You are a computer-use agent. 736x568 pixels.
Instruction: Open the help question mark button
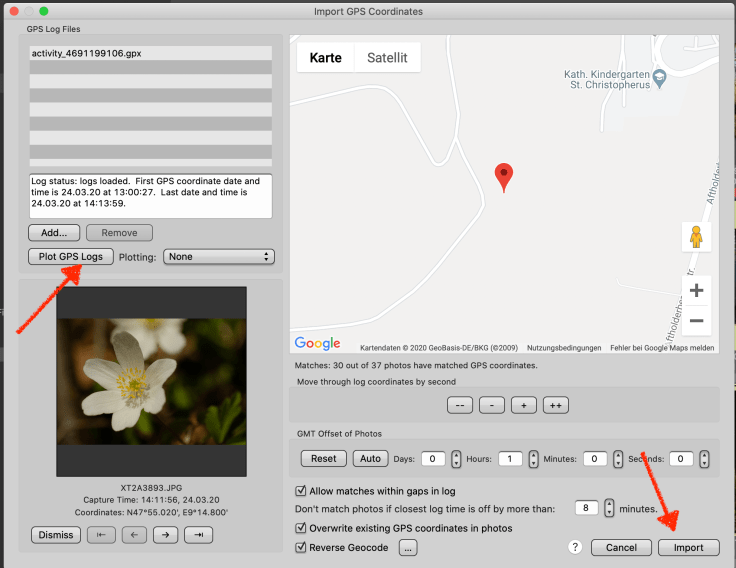575,547
